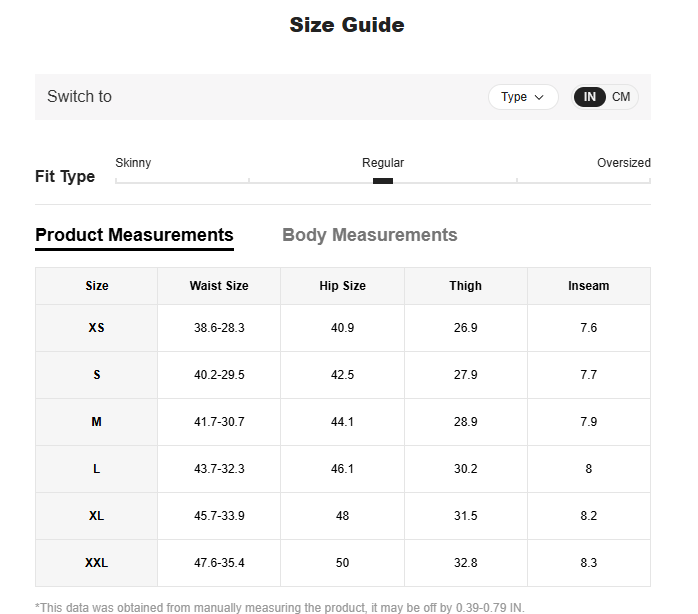Select the M size row label
698x614 pixels.
pyautogui.click(x=96, y=422)
